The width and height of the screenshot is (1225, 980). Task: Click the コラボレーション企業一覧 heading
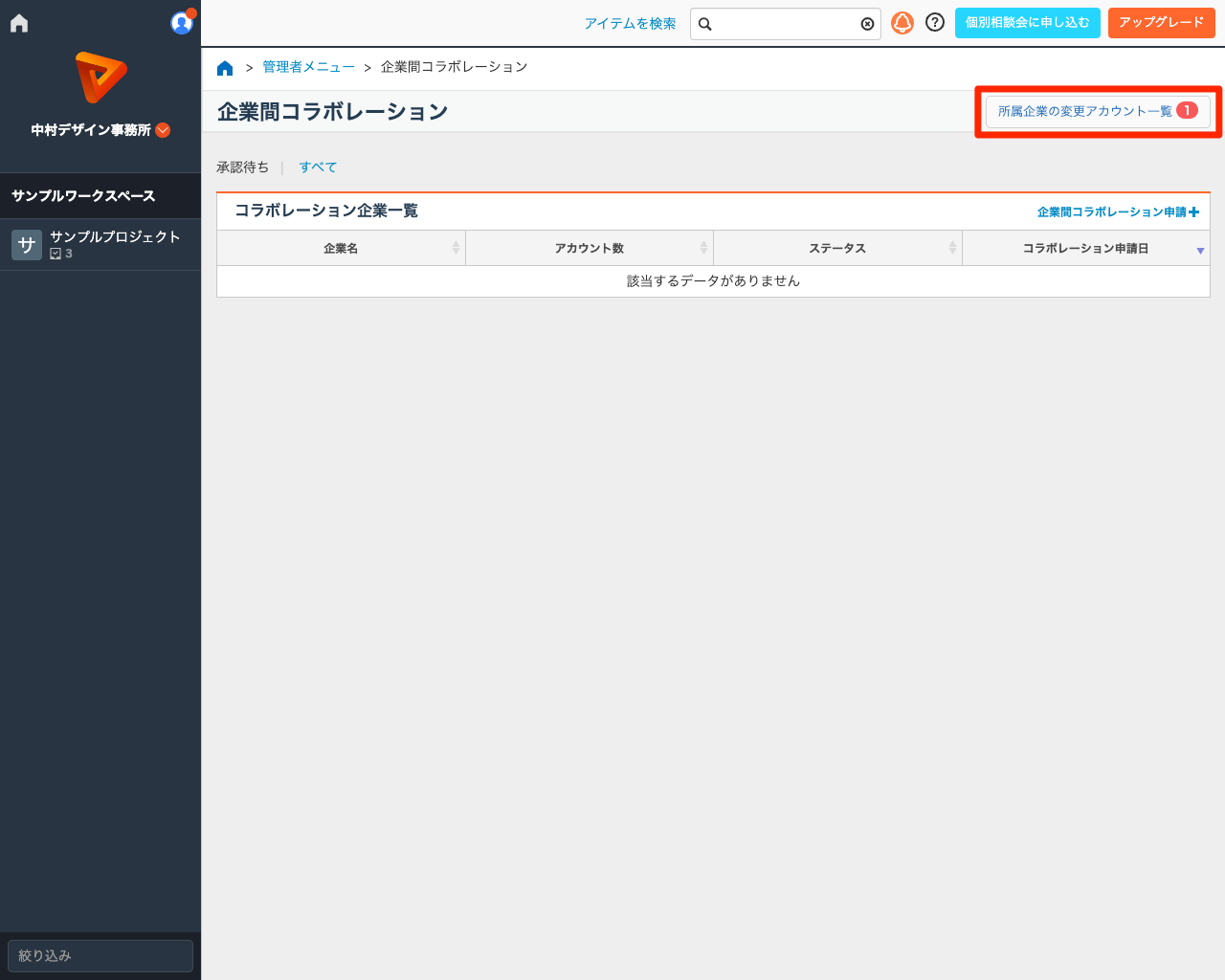click(326, 211)
